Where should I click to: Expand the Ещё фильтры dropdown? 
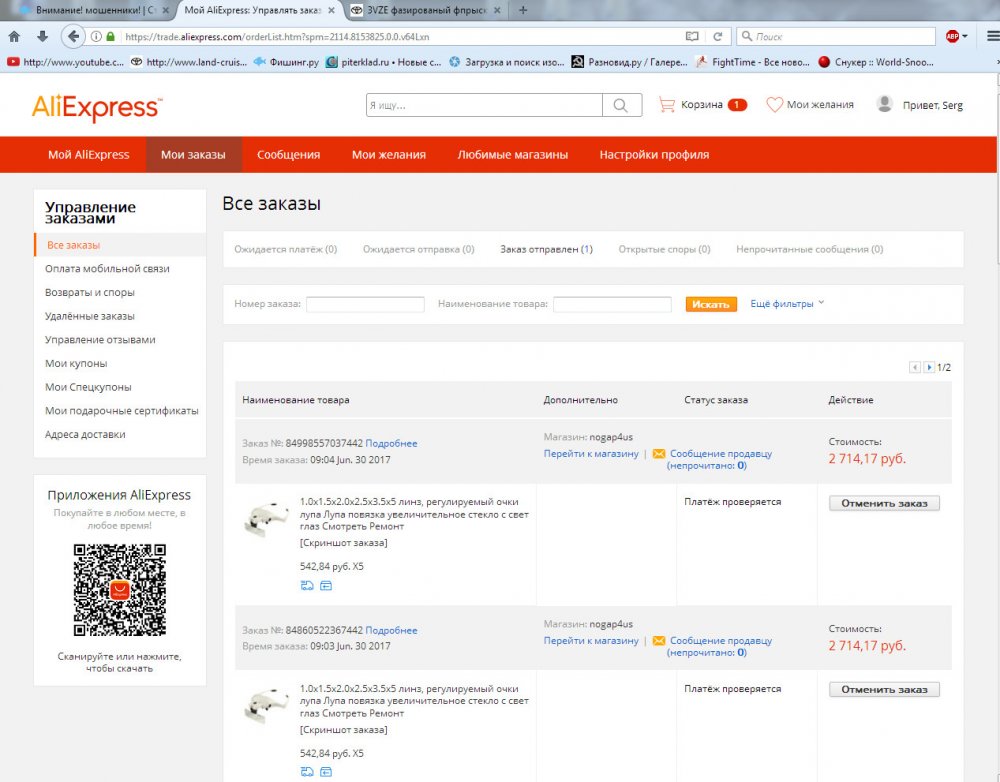pos(787,304)
